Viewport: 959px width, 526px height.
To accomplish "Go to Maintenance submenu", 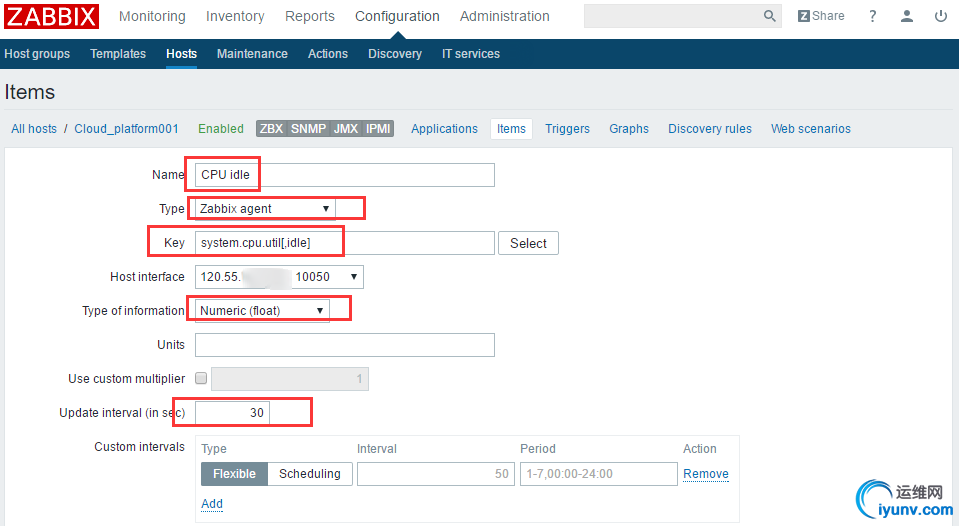I will click(x=252, y=54).
